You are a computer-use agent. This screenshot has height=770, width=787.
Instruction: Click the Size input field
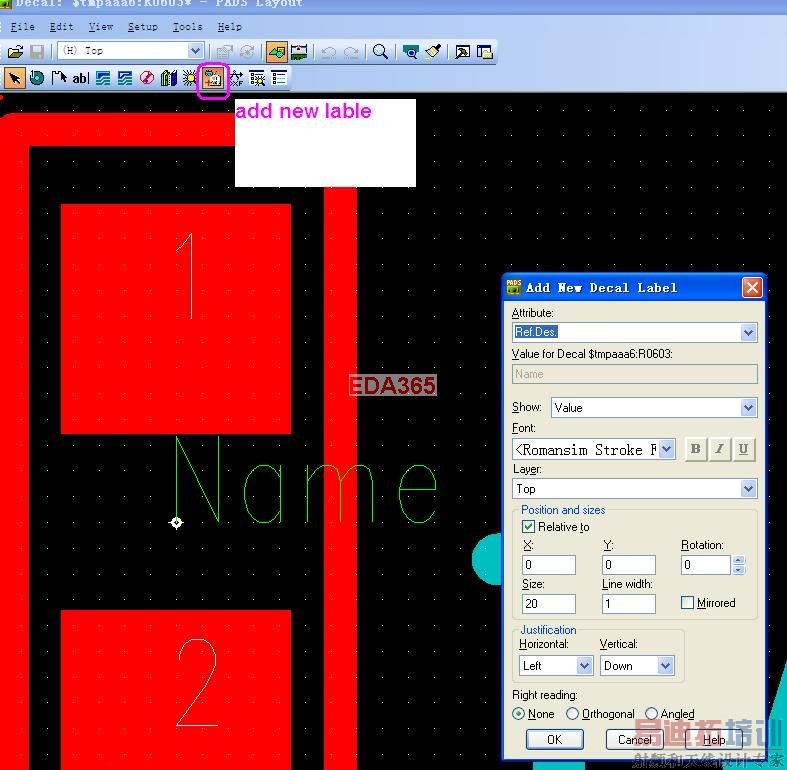pyautogui.click(x=549, y=603)
